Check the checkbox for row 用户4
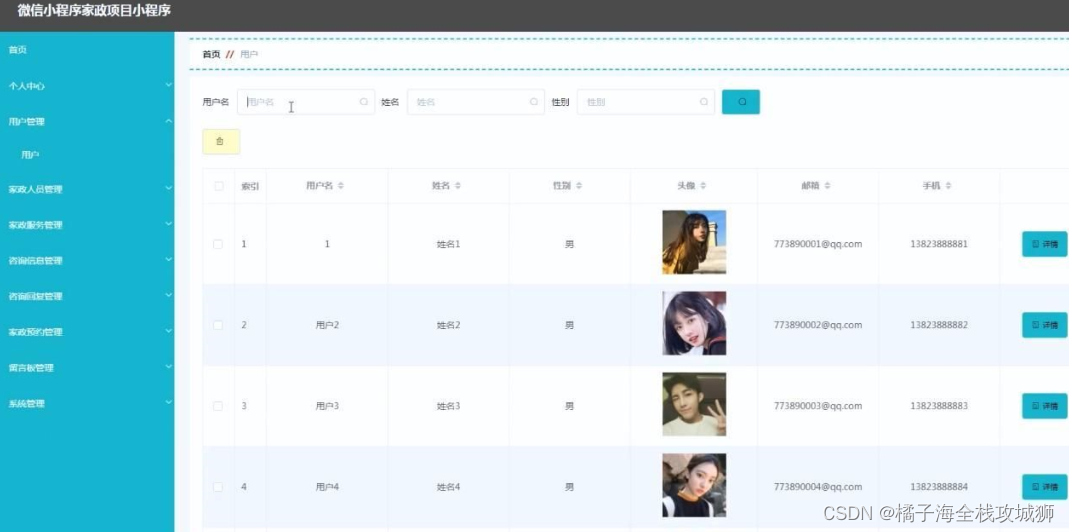This screenshot has width=1069, height=532. point(218,487)
